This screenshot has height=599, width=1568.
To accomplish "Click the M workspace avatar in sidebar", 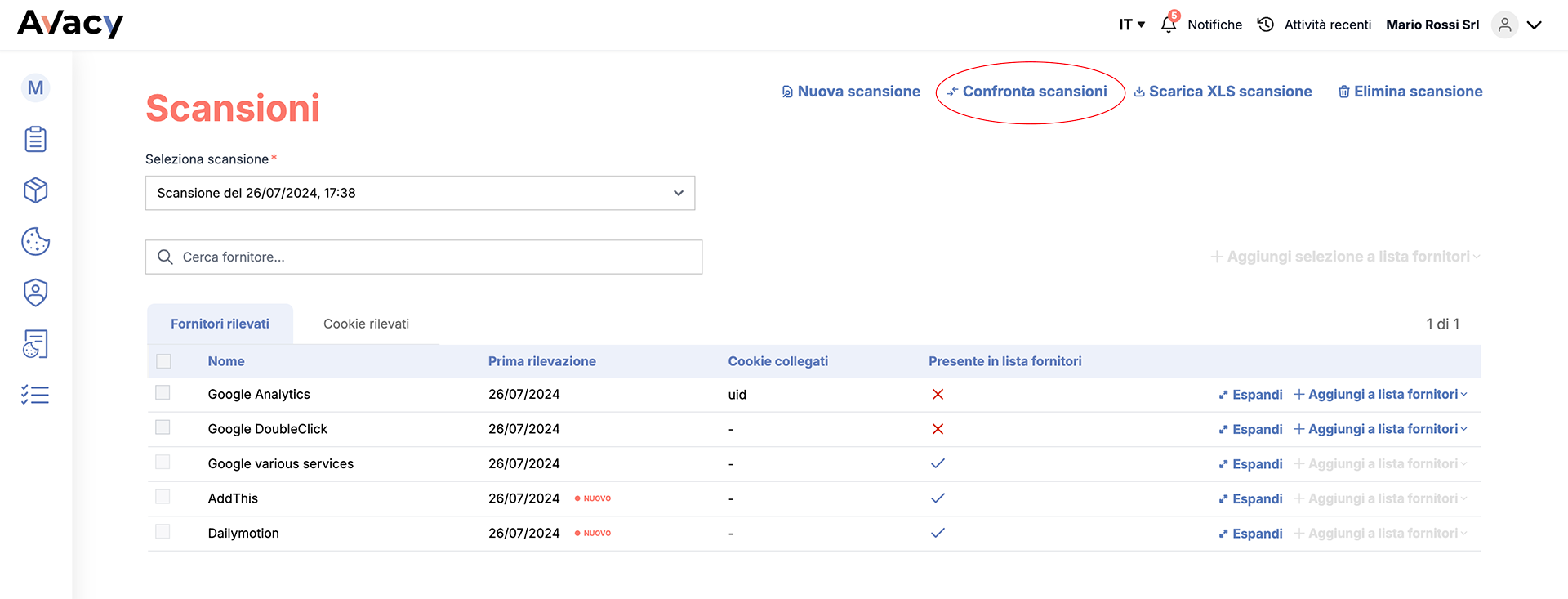I will click(35, 87).
